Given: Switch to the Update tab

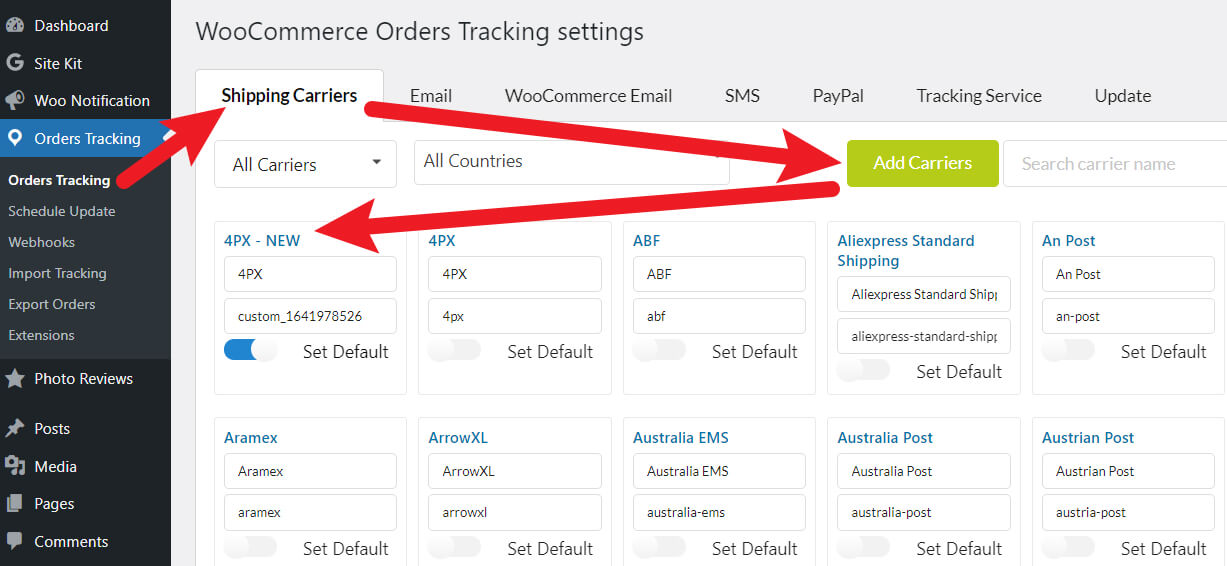Looking at the screenshot, I should coord(1122,96).
